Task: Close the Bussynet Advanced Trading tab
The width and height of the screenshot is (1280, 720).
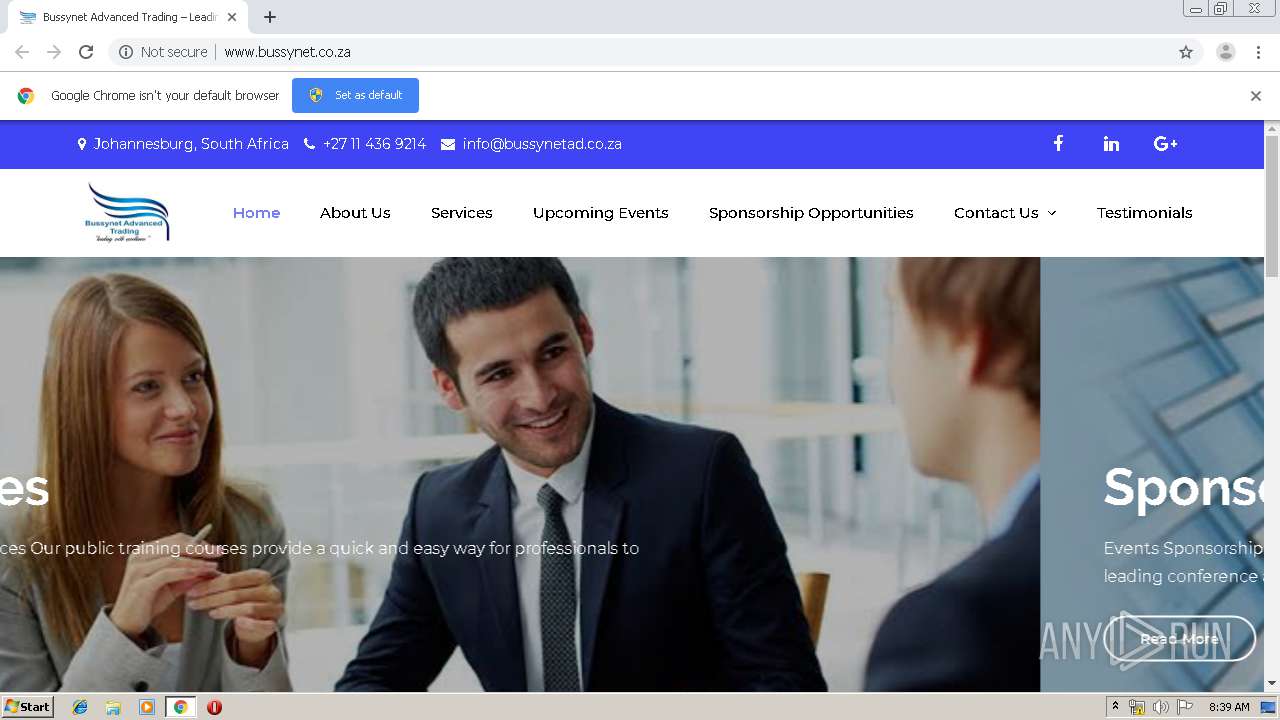Action: pyautogui.click(x=232, y=17)
